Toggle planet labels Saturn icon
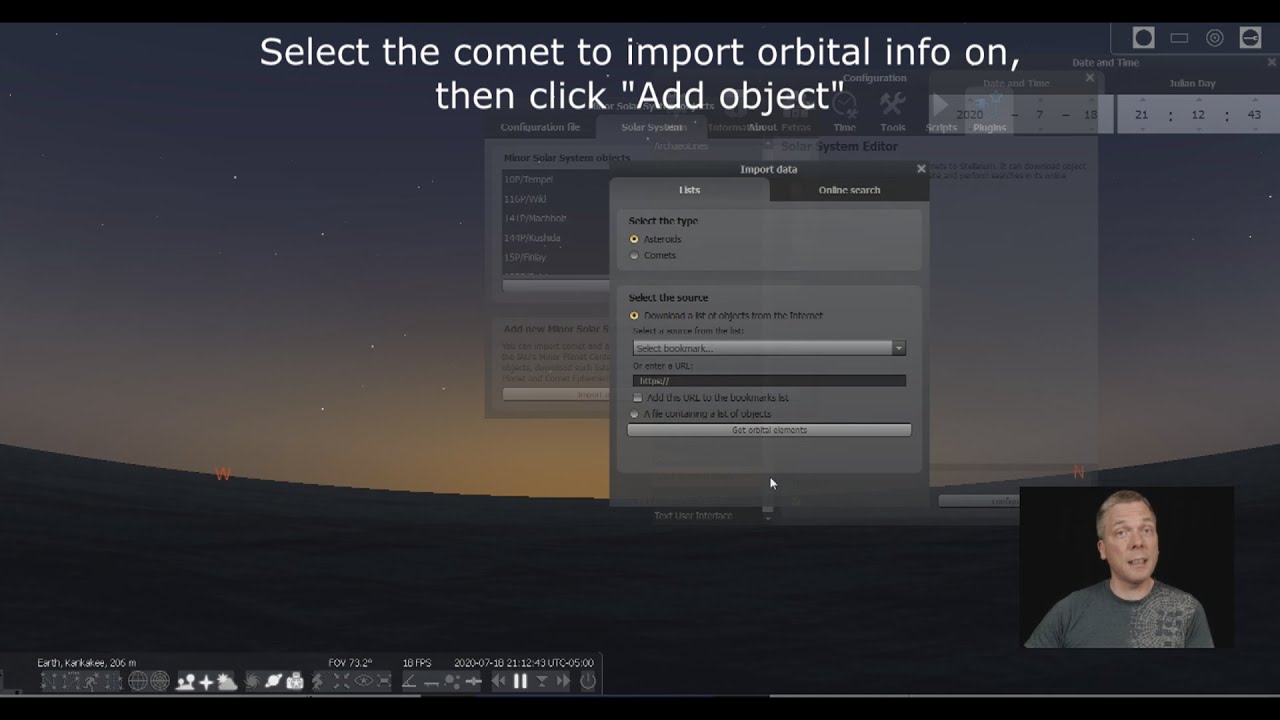 (x=273, y=681)
